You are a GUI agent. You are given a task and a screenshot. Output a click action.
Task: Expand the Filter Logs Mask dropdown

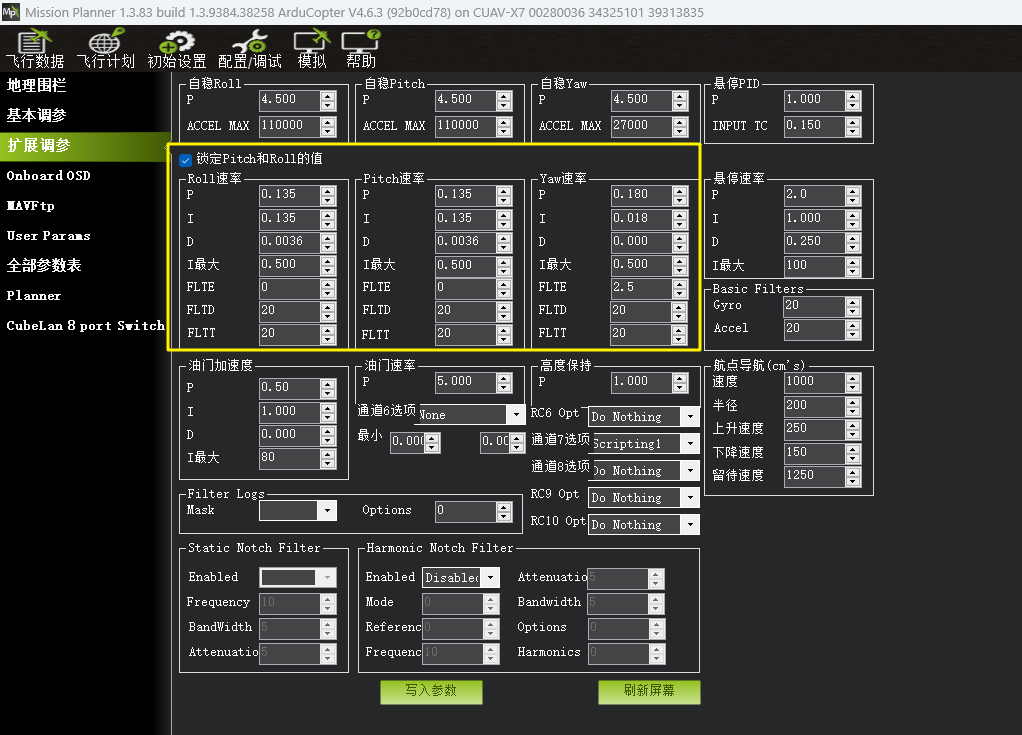(327, 511)
